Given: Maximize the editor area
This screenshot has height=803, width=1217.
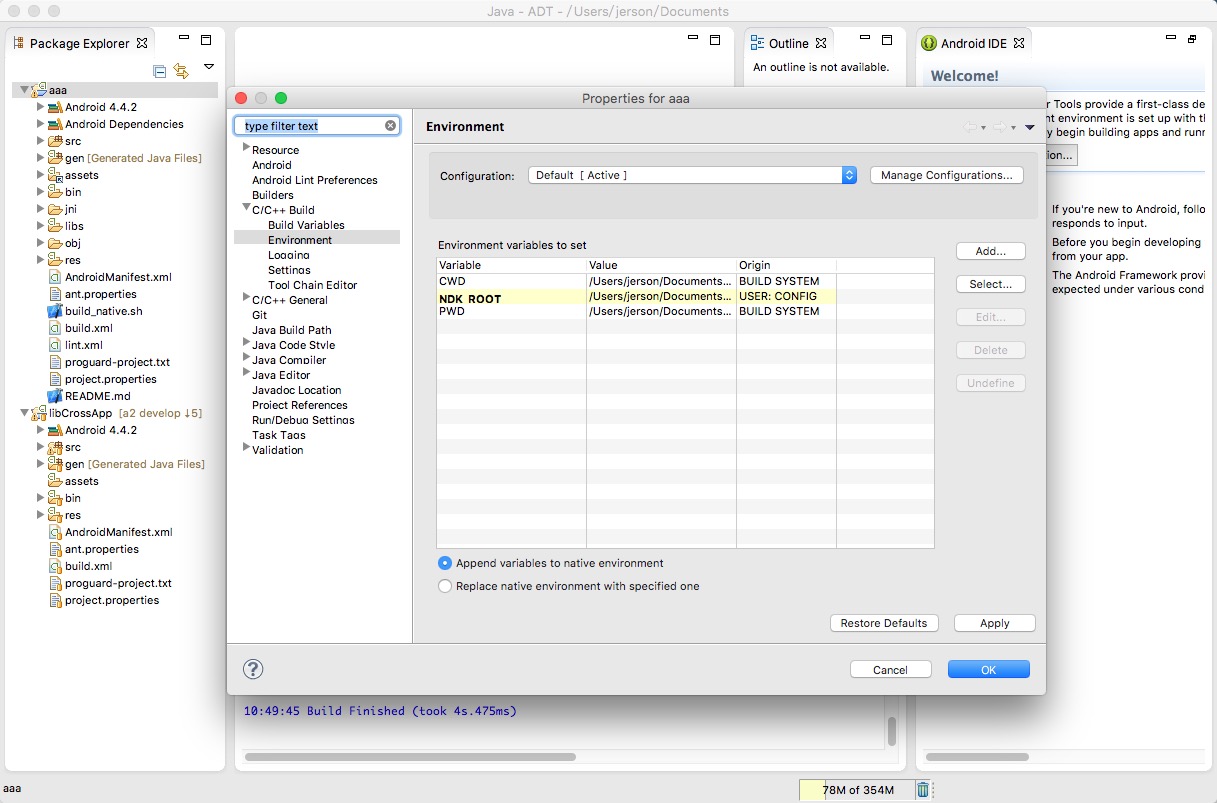Looking at the screenshot, I should [715, 40].
